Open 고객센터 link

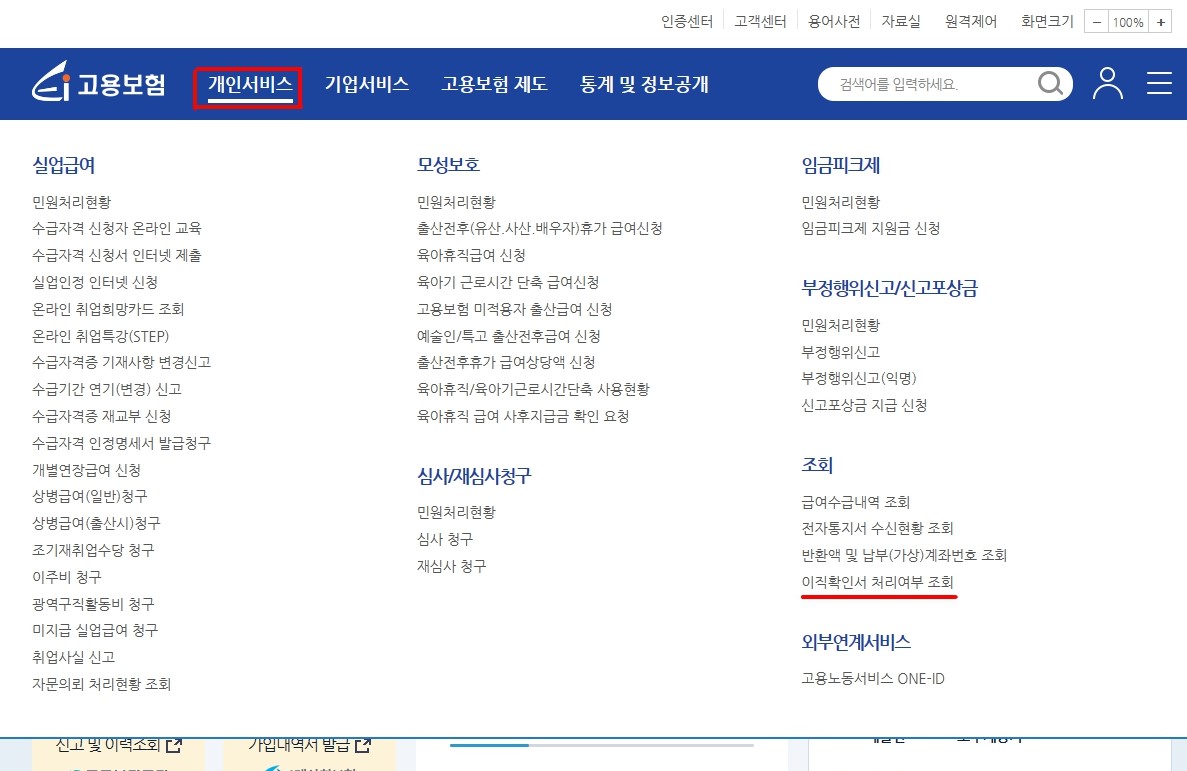[x=760, y=22]
